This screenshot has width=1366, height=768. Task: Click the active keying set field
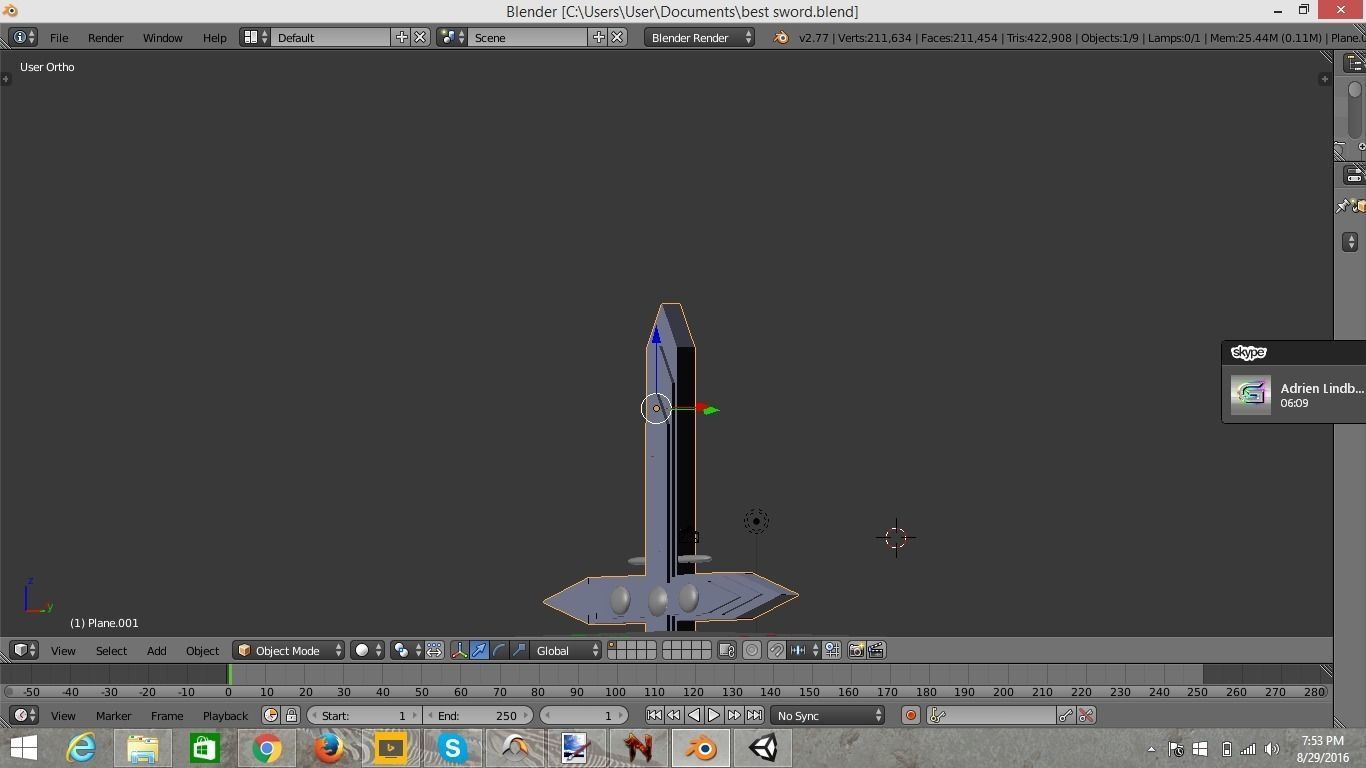coord(990,715)
